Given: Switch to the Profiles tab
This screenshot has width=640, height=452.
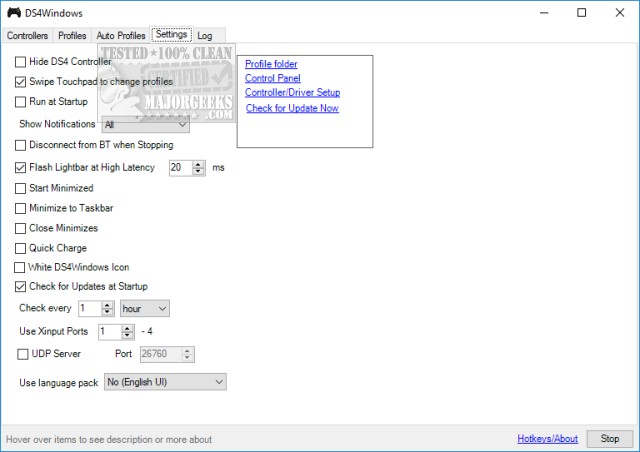Looking at the screenshot, I should pyautogui.click(x=72, y=36).
